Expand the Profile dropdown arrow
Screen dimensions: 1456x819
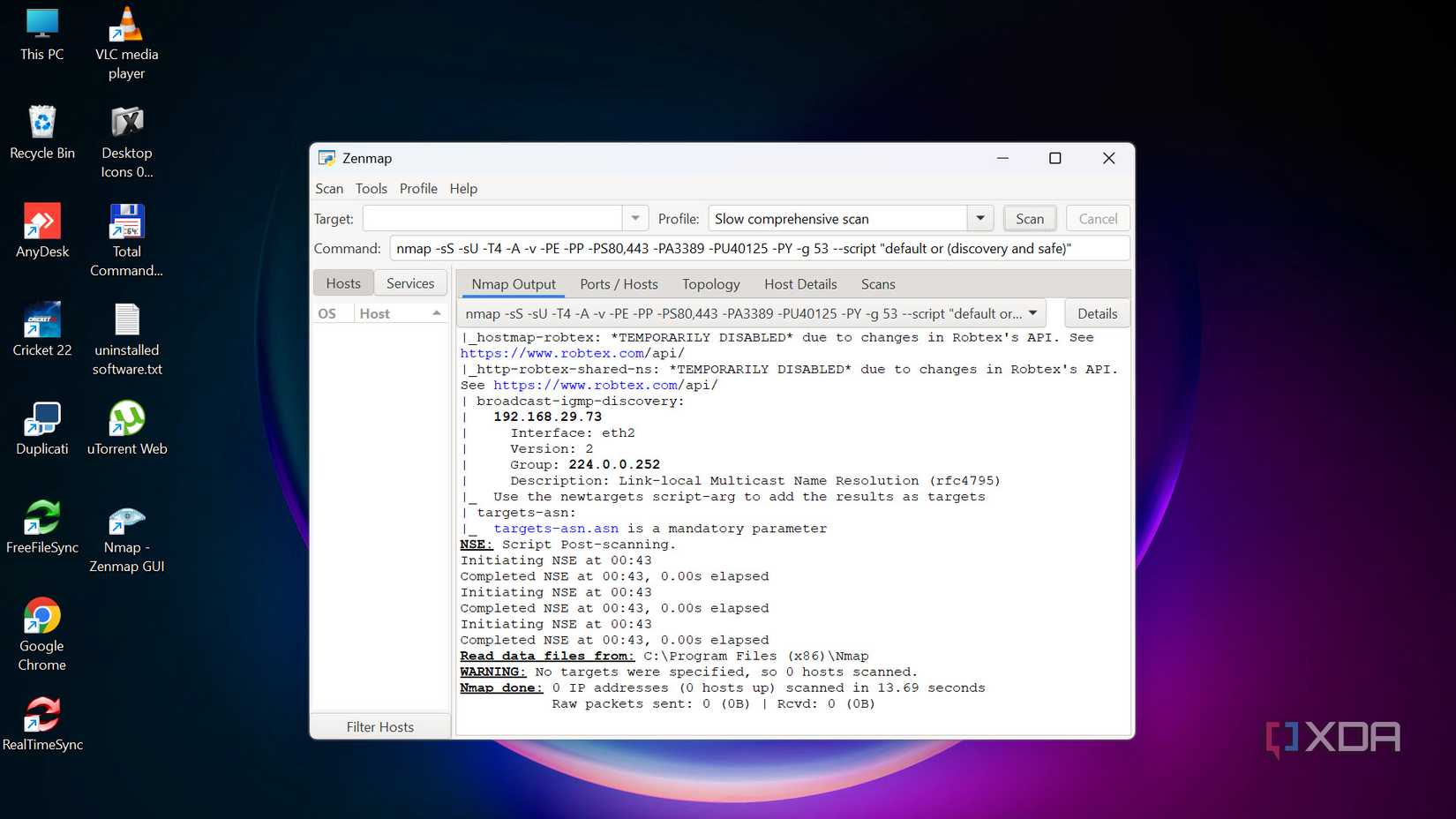980,219
